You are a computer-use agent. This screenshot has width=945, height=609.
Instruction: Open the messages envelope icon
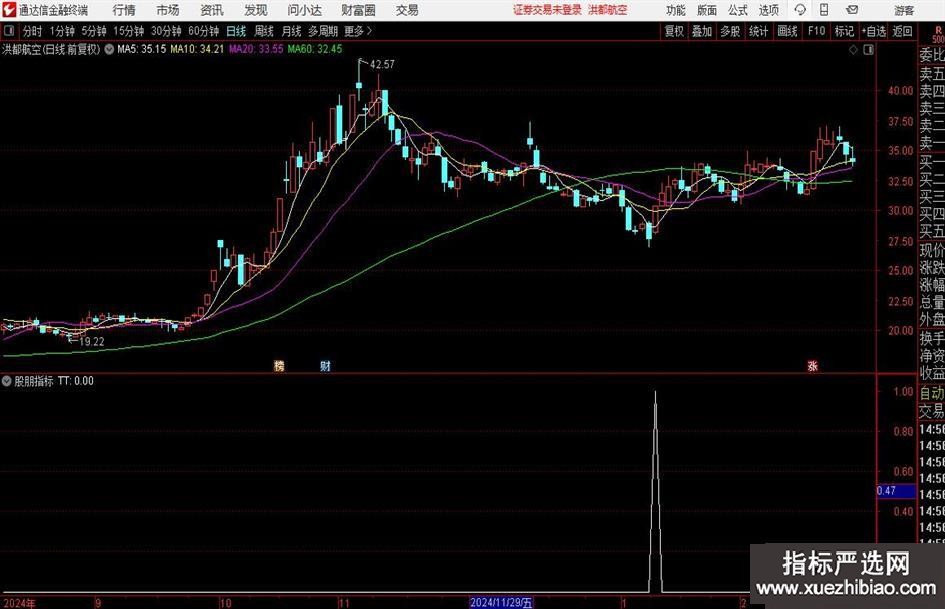pos(852,10)
